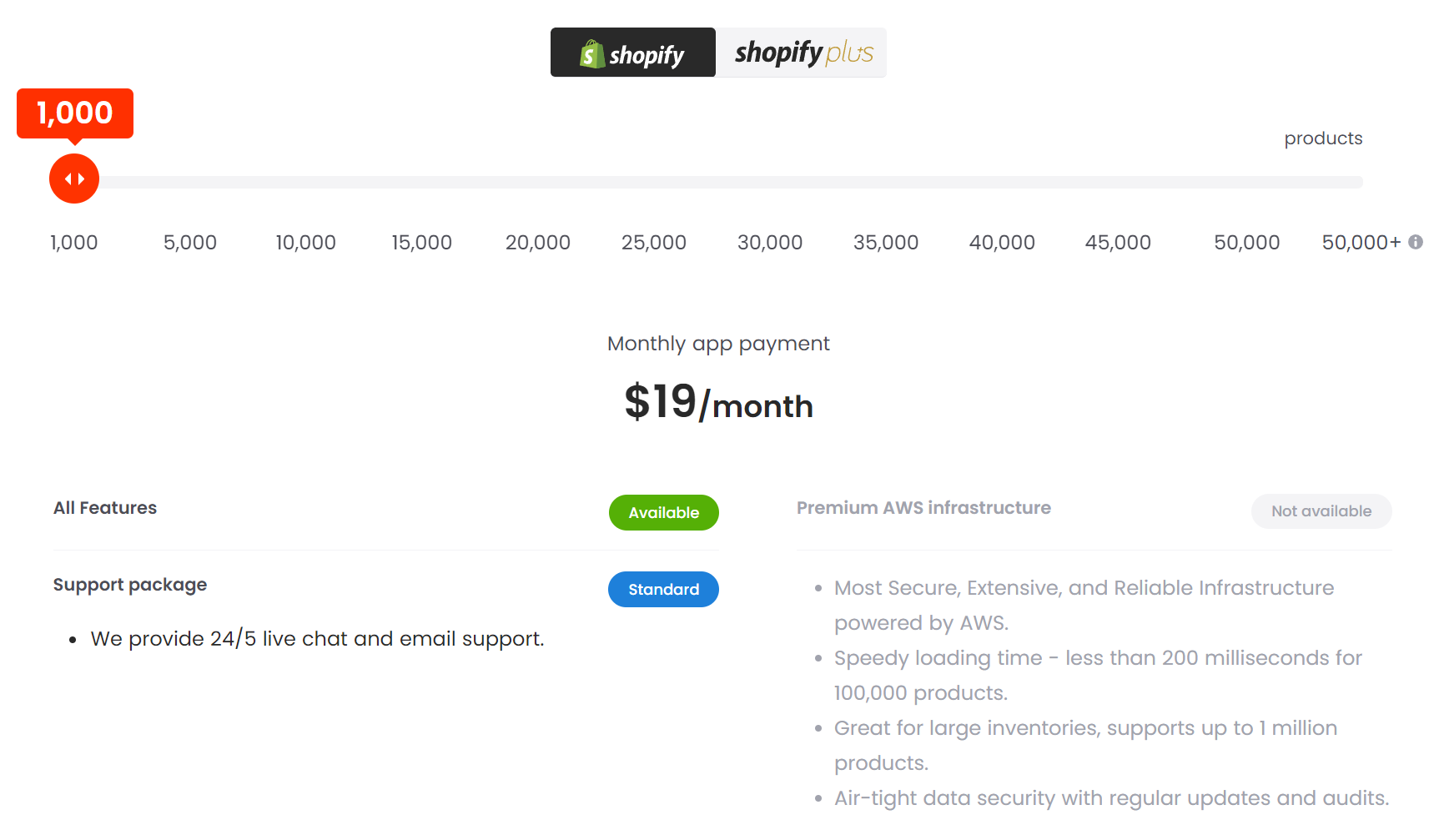Select the Shopify plan tab
This screenshot has width=1429, height=840.
(632, 53)
